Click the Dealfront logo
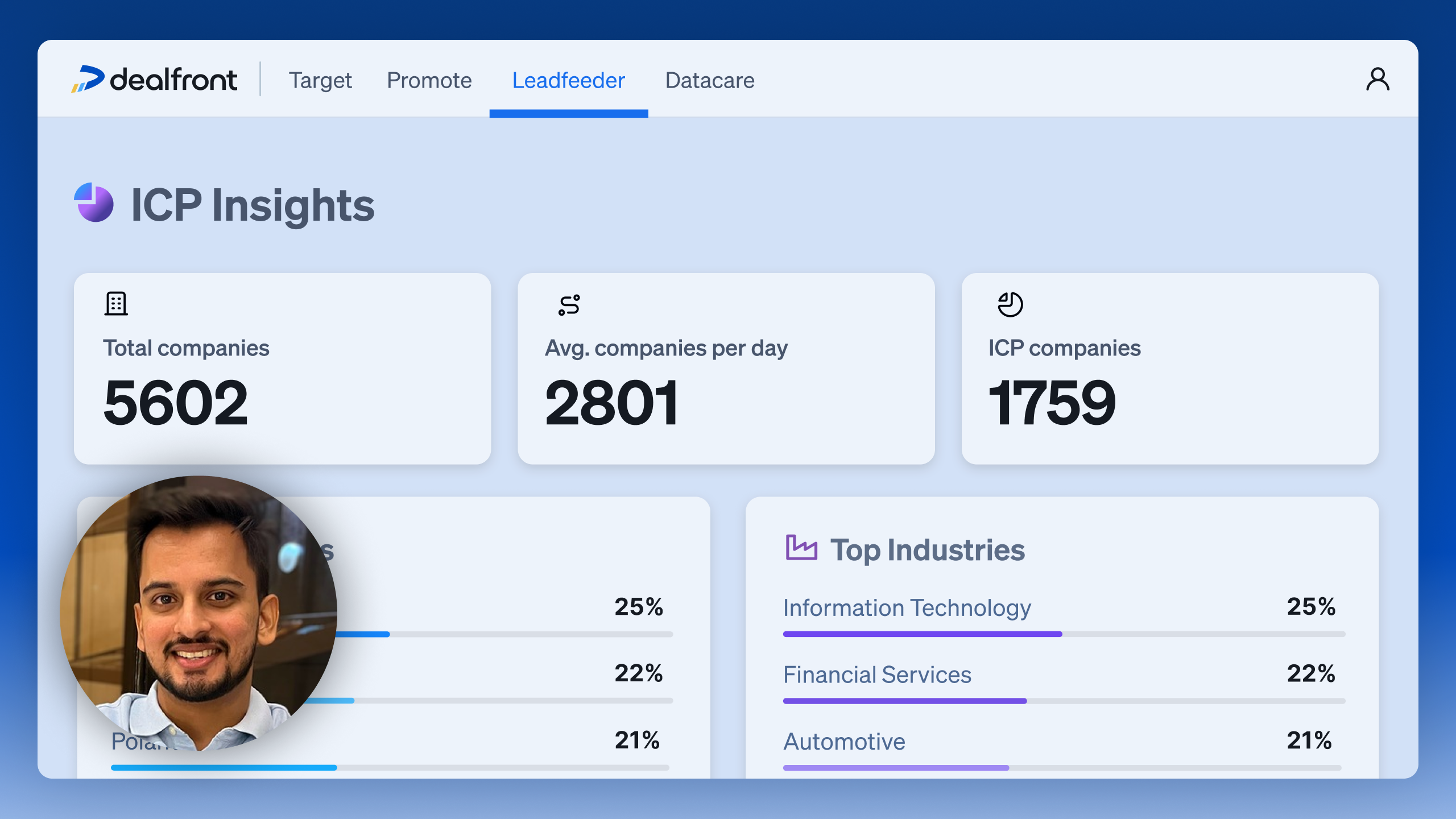The height and width of the screenshot is (819, 1456). coord(154,79)
